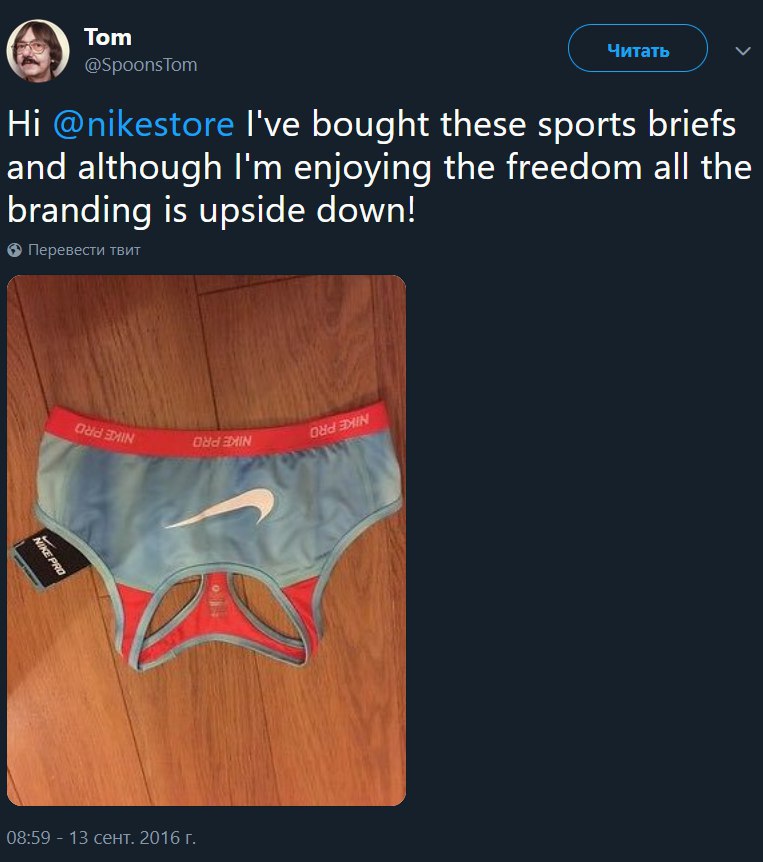Click the white Nike swoosh in photo
The image size is (763, 862).
click(x=224, y=507)
